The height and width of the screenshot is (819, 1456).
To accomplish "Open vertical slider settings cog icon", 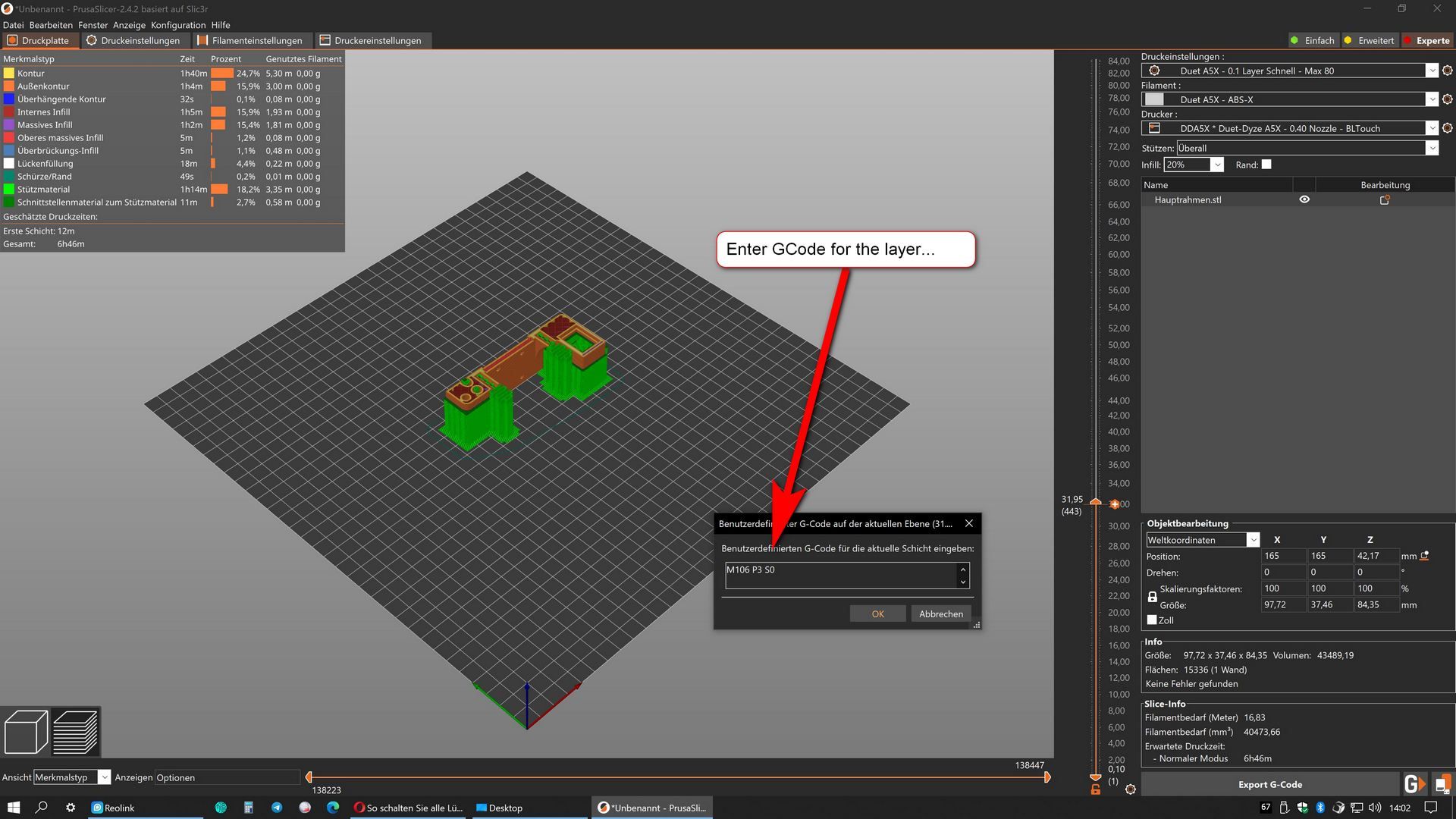I will point(1130,789).
